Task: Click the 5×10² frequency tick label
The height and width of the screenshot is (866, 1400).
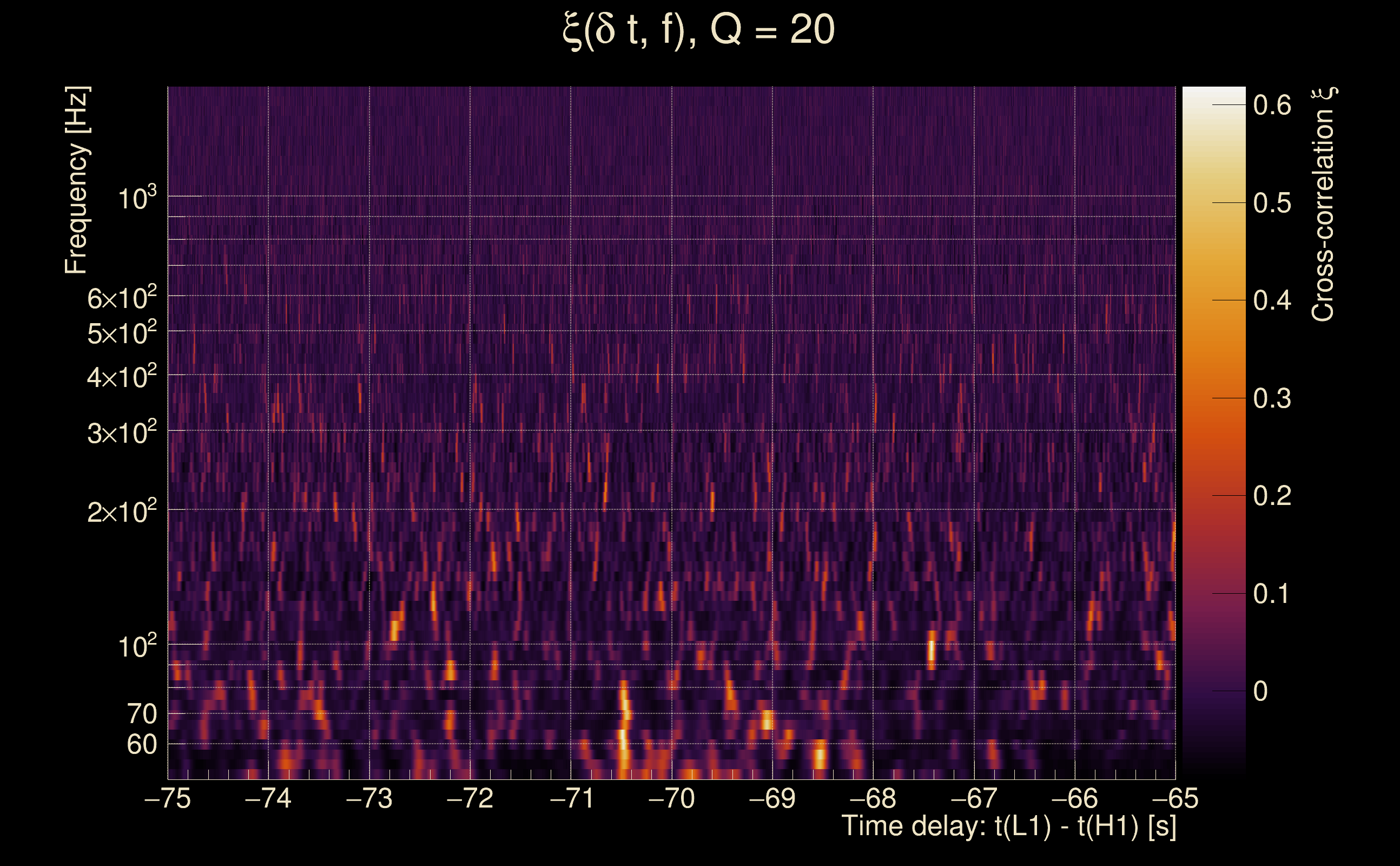Action: click(x=122, y=333)
